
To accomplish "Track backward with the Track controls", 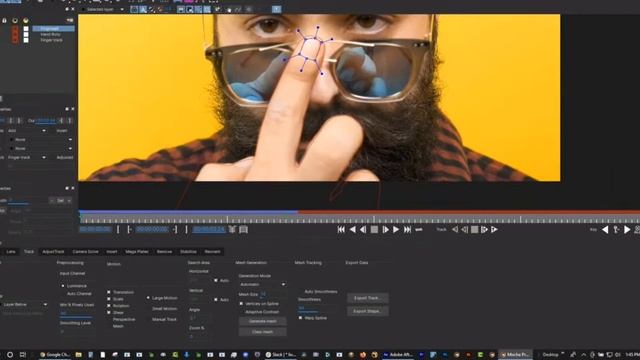I will pyautogui.click(x=455, y=230).
